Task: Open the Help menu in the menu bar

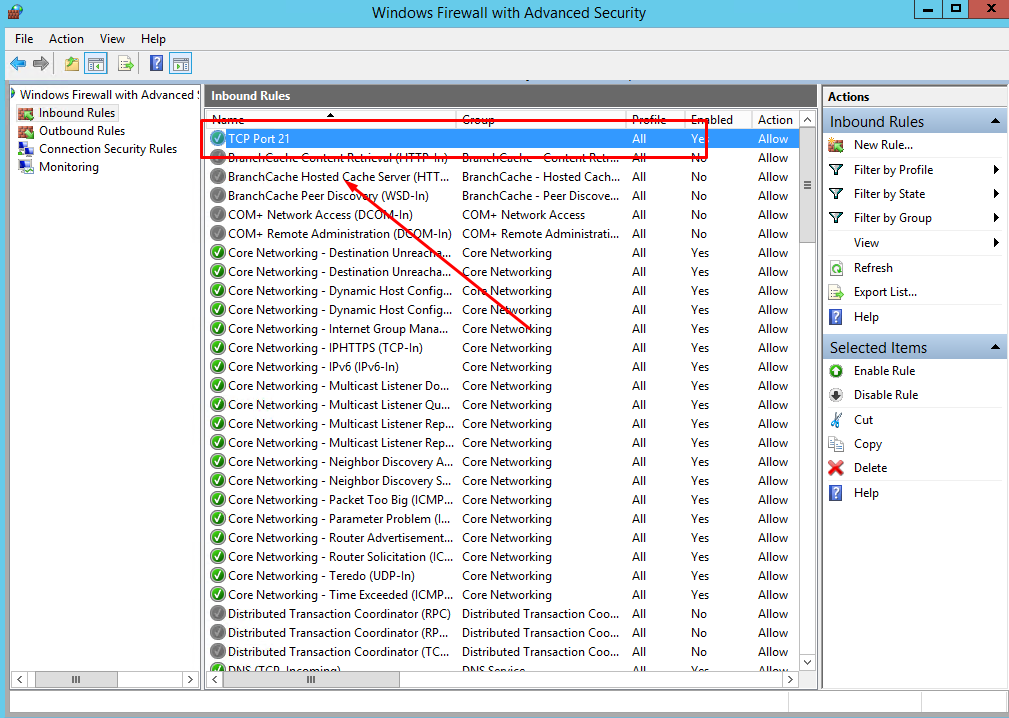Action: point(153,39)
